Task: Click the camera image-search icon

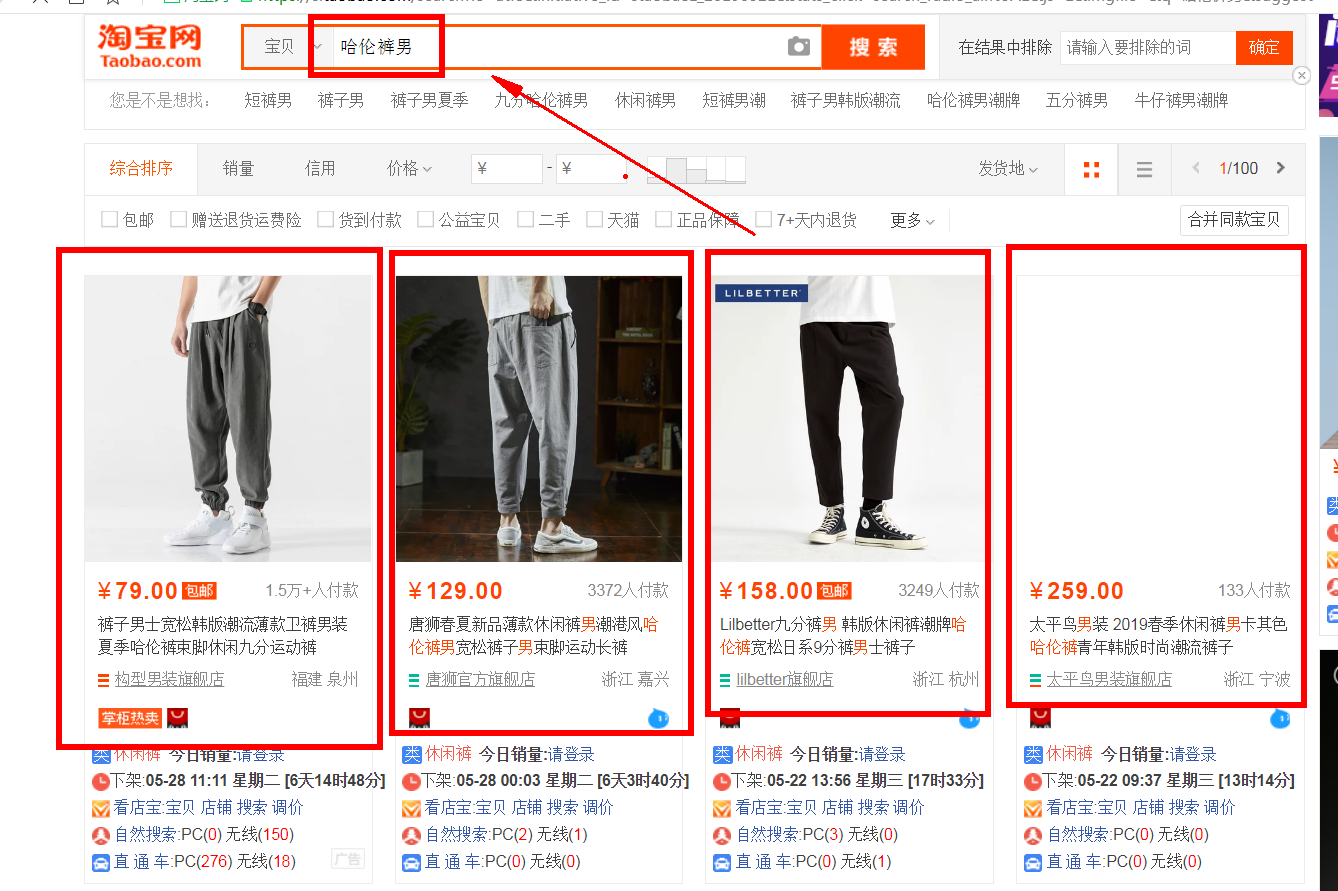Action: 798,47
